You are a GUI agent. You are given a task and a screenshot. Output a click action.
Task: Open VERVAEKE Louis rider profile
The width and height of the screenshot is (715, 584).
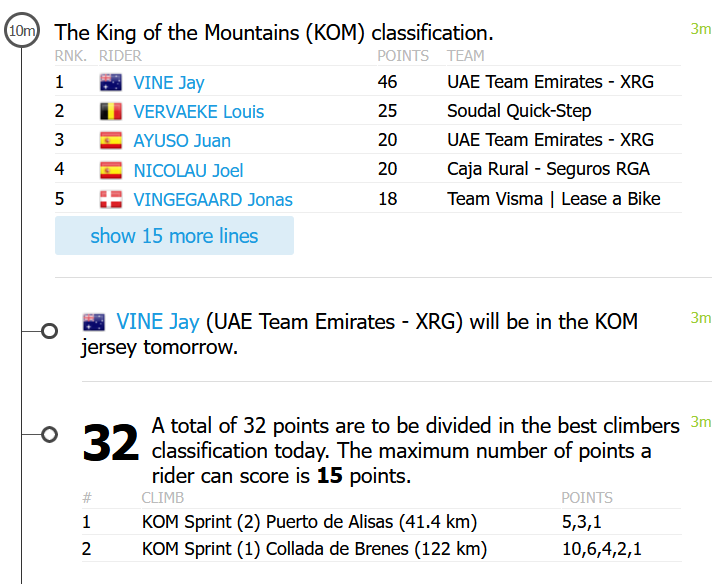point(198,112)
